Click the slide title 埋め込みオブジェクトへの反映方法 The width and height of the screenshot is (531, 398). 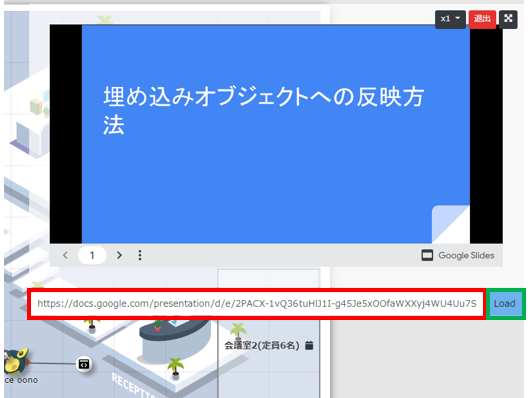click(x=263, y=111)
